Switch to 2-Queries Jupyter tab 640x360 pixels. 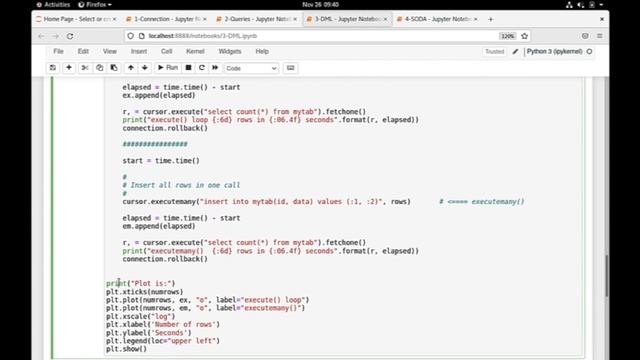(257, 19)
